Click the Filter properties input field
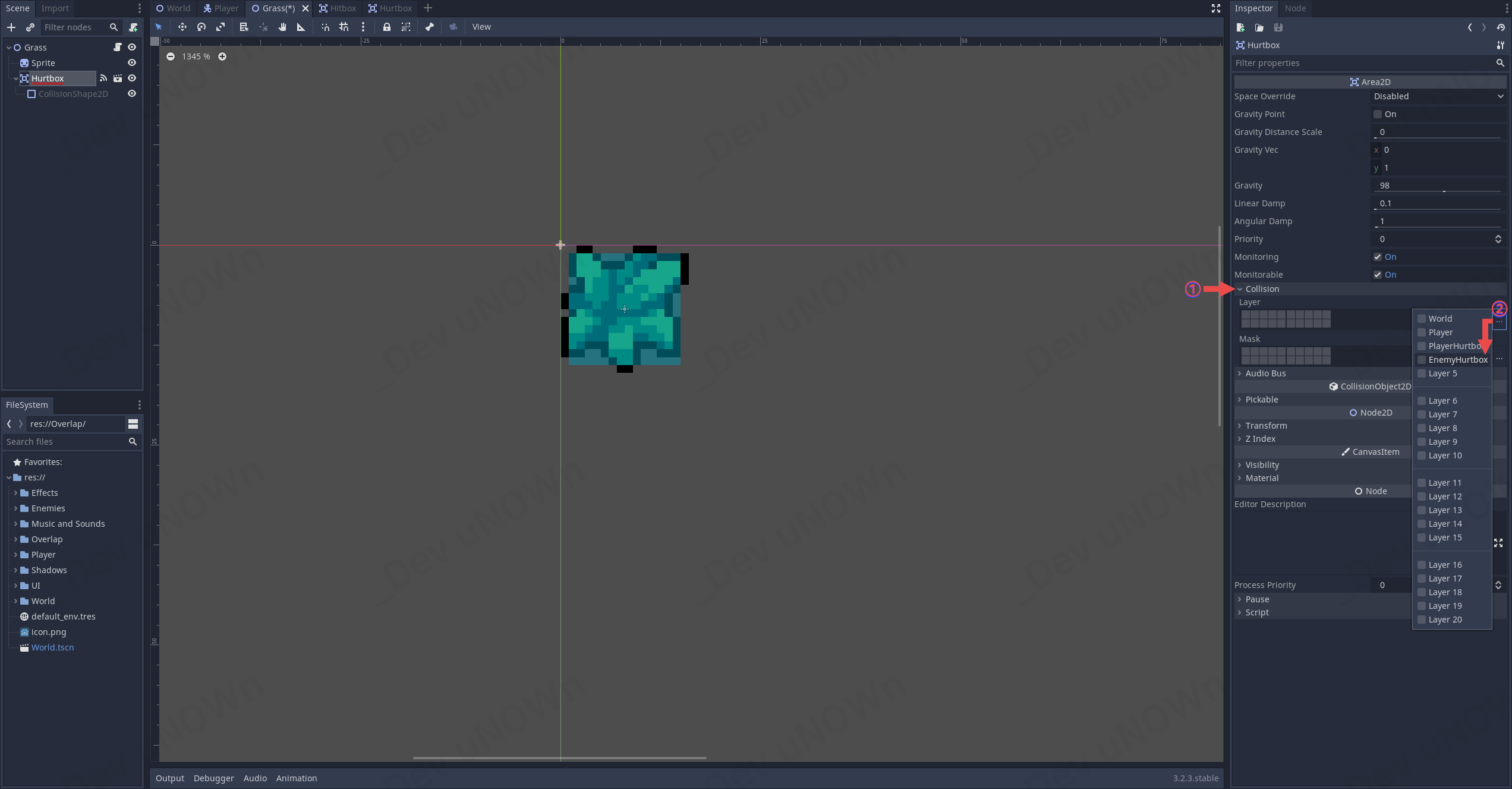 (x=1361, y=63)
